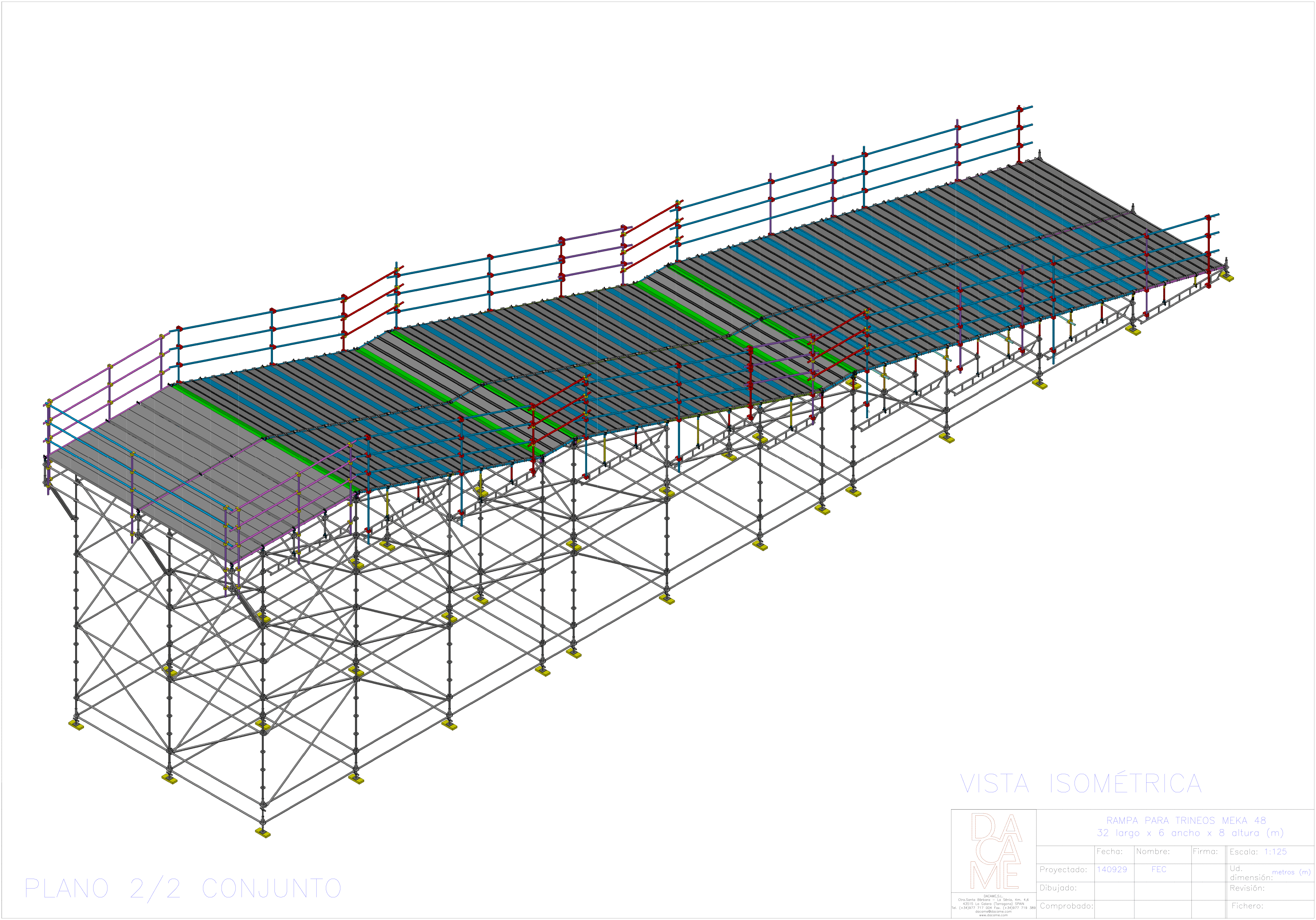The height and width of the screenshot is (920, 1316).
Task: Select the RAMPA PARA TRINEOS MEKA 48 title
Action: click(x=1186, y=820)
